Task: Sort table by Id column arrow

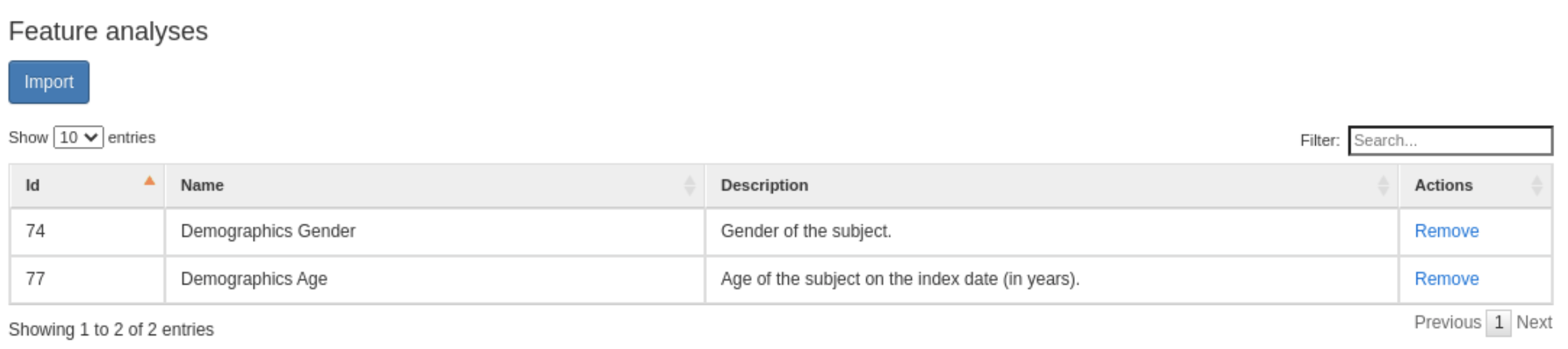Action: (149, 180)
